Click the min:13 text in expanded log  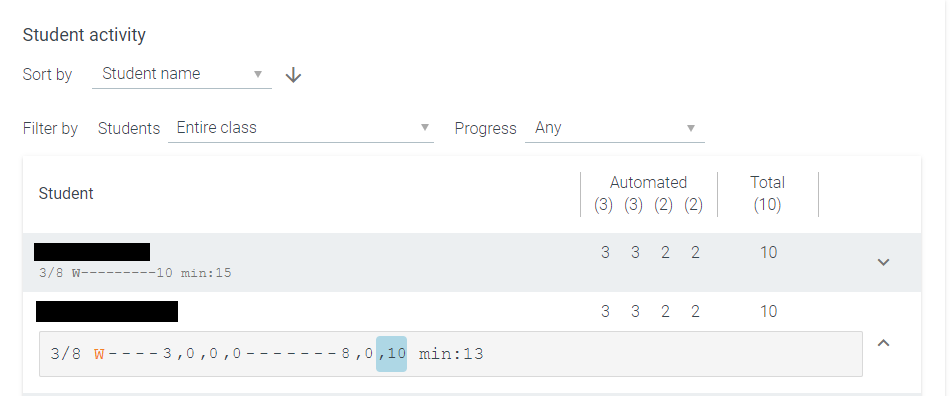(451, 353)
